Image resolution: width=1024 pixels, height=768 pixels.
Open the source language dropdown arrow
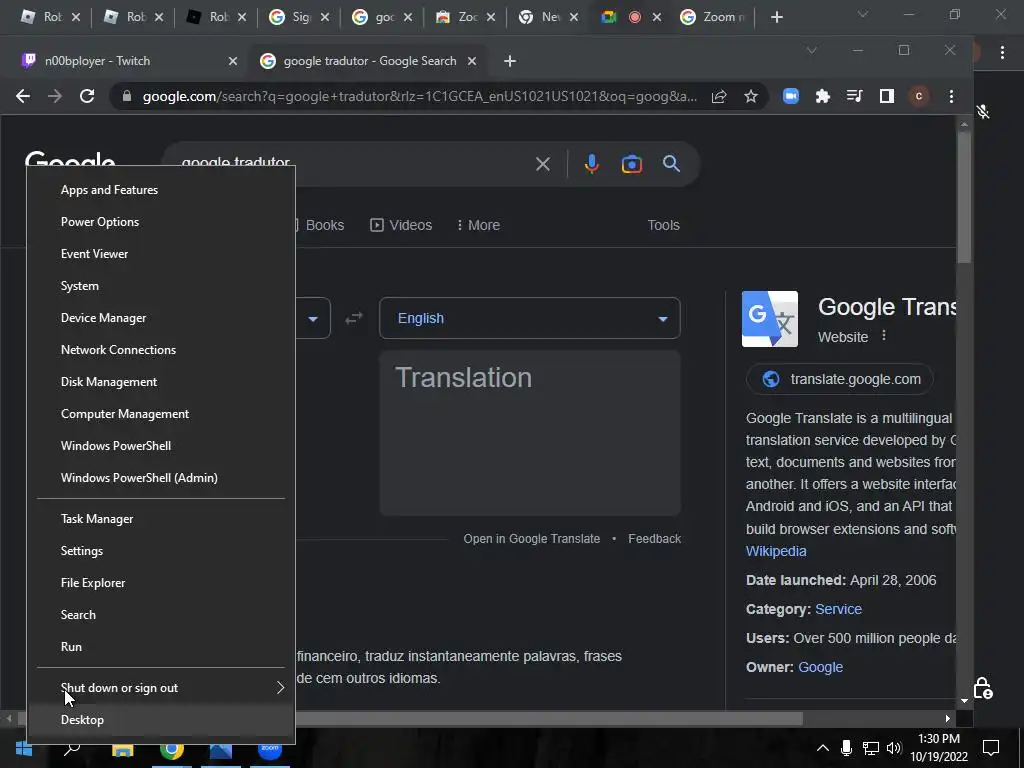pos(313,319)
